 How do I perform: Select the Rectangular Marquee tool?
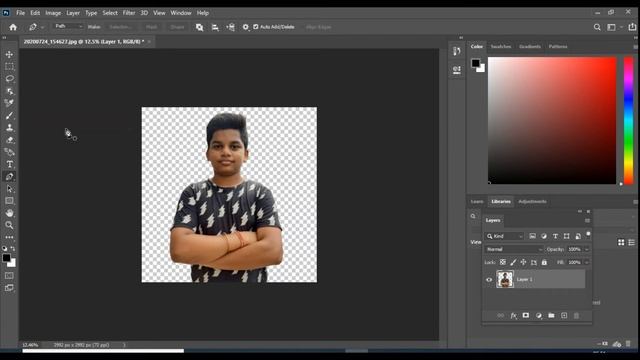click(x=9, y=66)
